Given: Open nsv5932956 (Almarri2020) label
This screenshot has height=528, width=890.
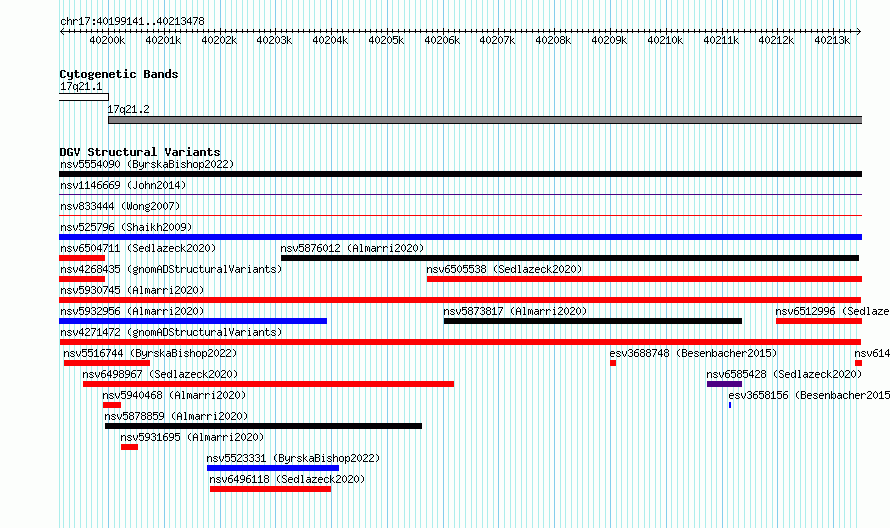Looking at the screenshot, I should [132, 311].
